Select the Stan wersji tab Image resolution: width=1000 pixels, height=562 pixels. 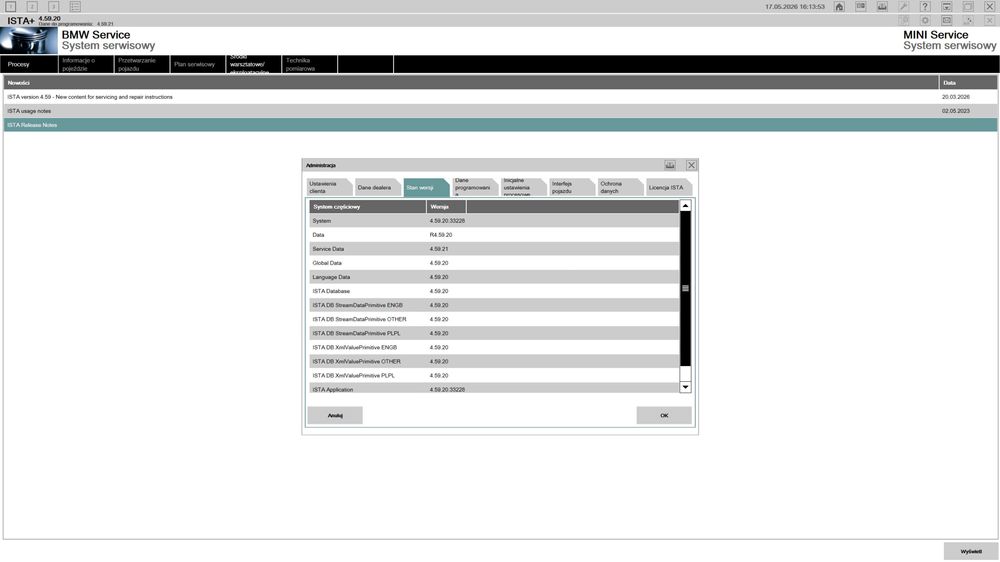click(x=425, y=188)
